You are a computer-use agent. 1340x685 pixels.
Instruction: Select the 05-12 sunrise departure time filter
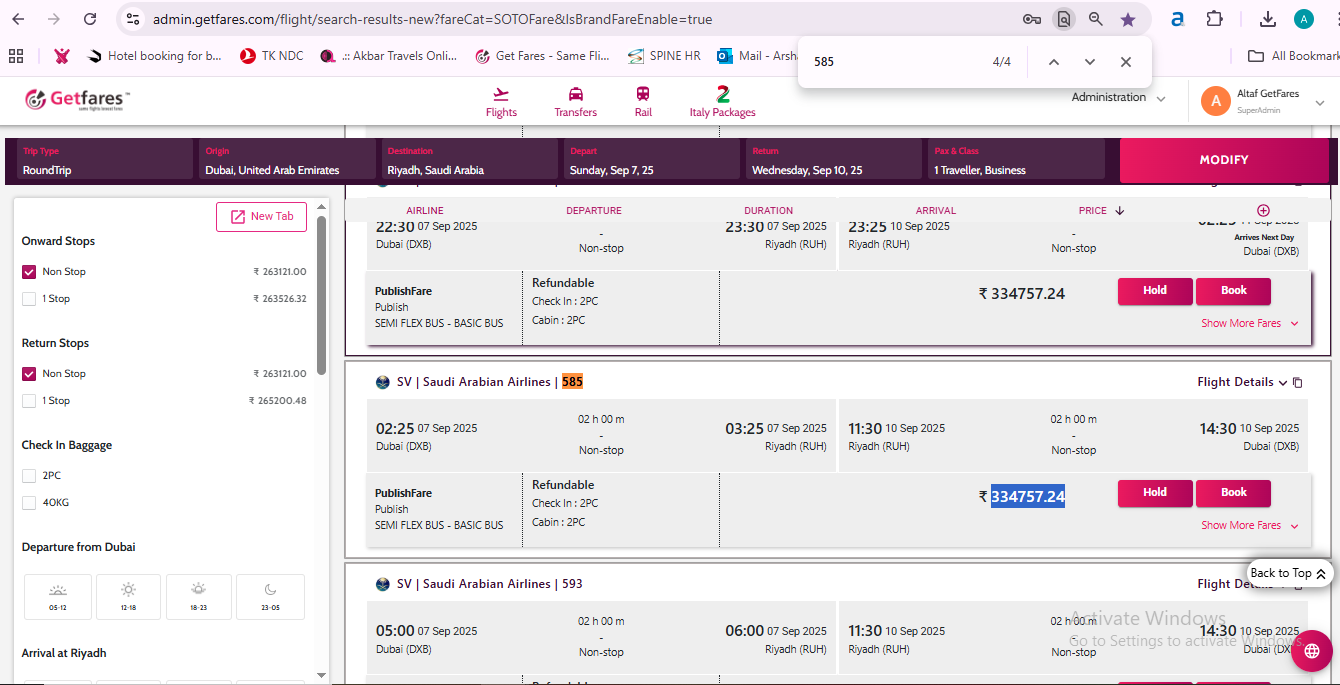pos(58,596)
